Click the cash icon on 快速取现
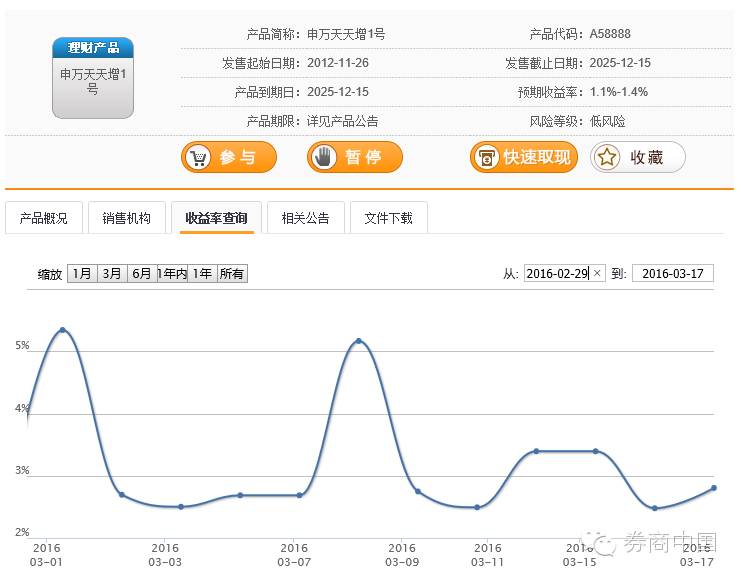Viewport: 741px width, 579px height. pyautogui.click(x=486, y=157)
